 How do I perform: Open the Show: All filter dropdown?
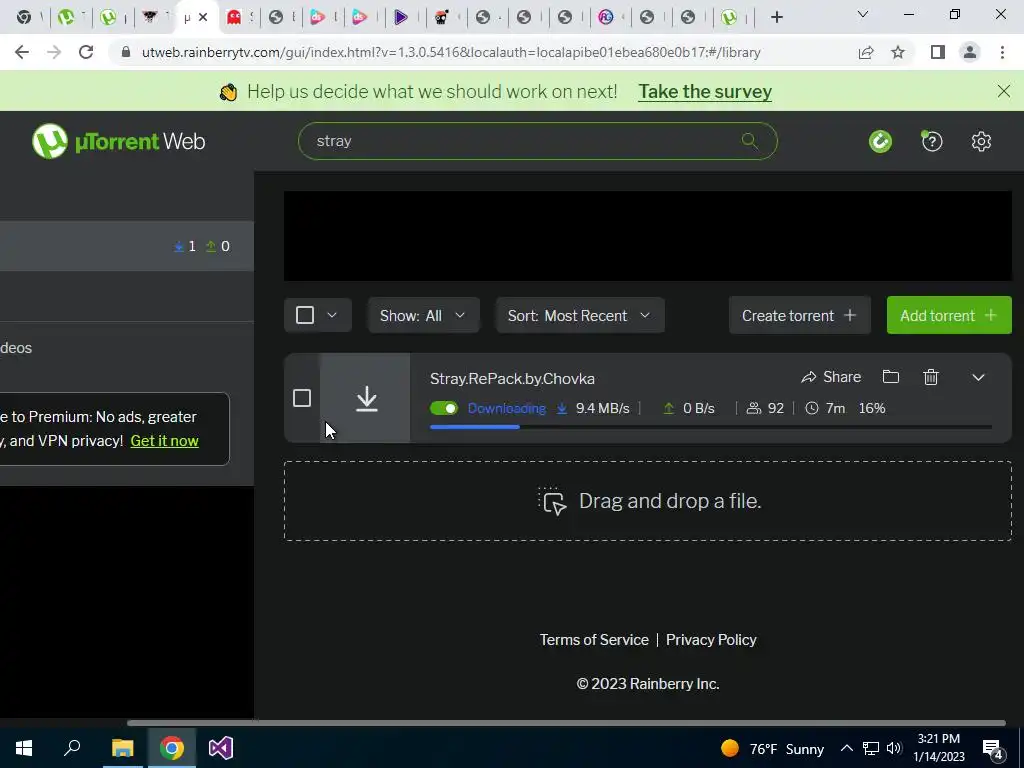pos(423,315)
